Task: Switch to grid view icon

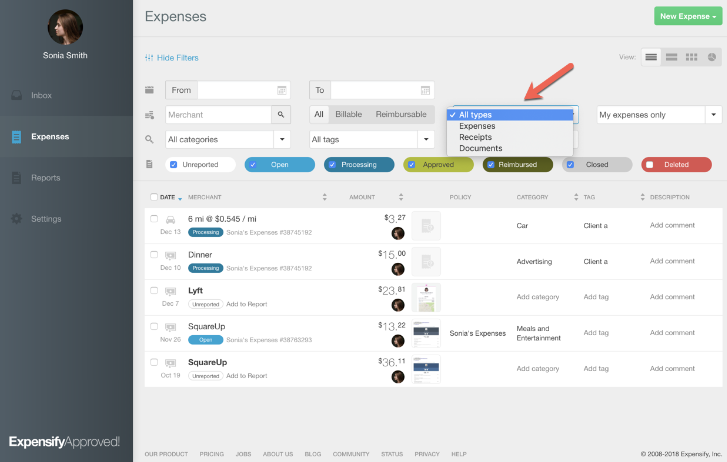Action: [691, 57]
